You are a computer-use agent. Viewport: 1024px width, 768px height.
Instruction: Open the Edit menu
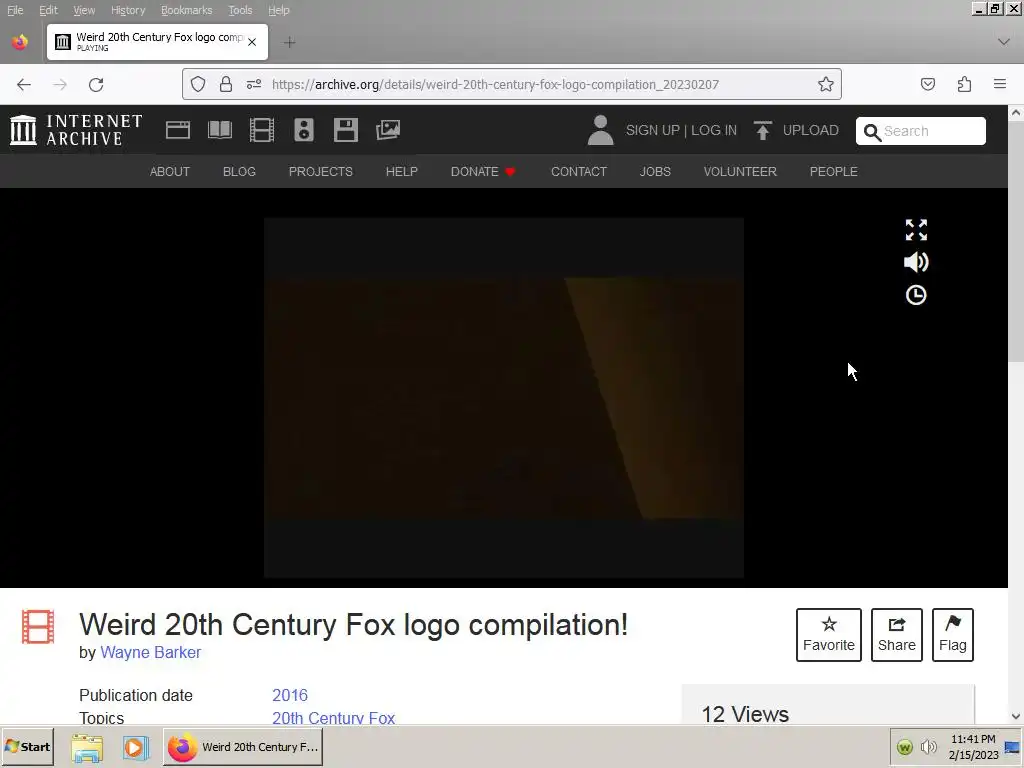(48, 10)
